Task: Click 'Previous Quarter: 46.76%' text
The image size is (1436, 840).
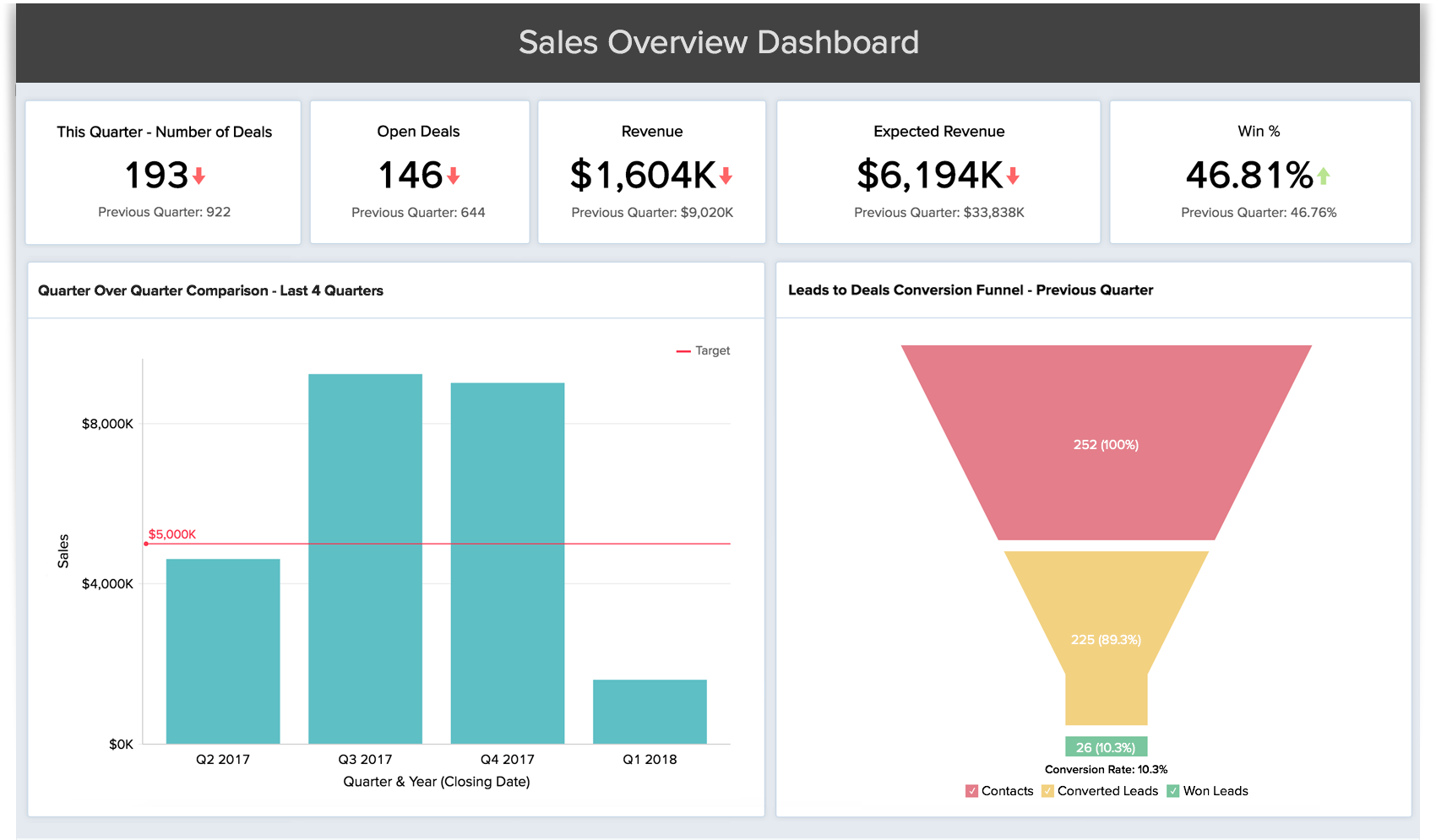Action: 1259,212
